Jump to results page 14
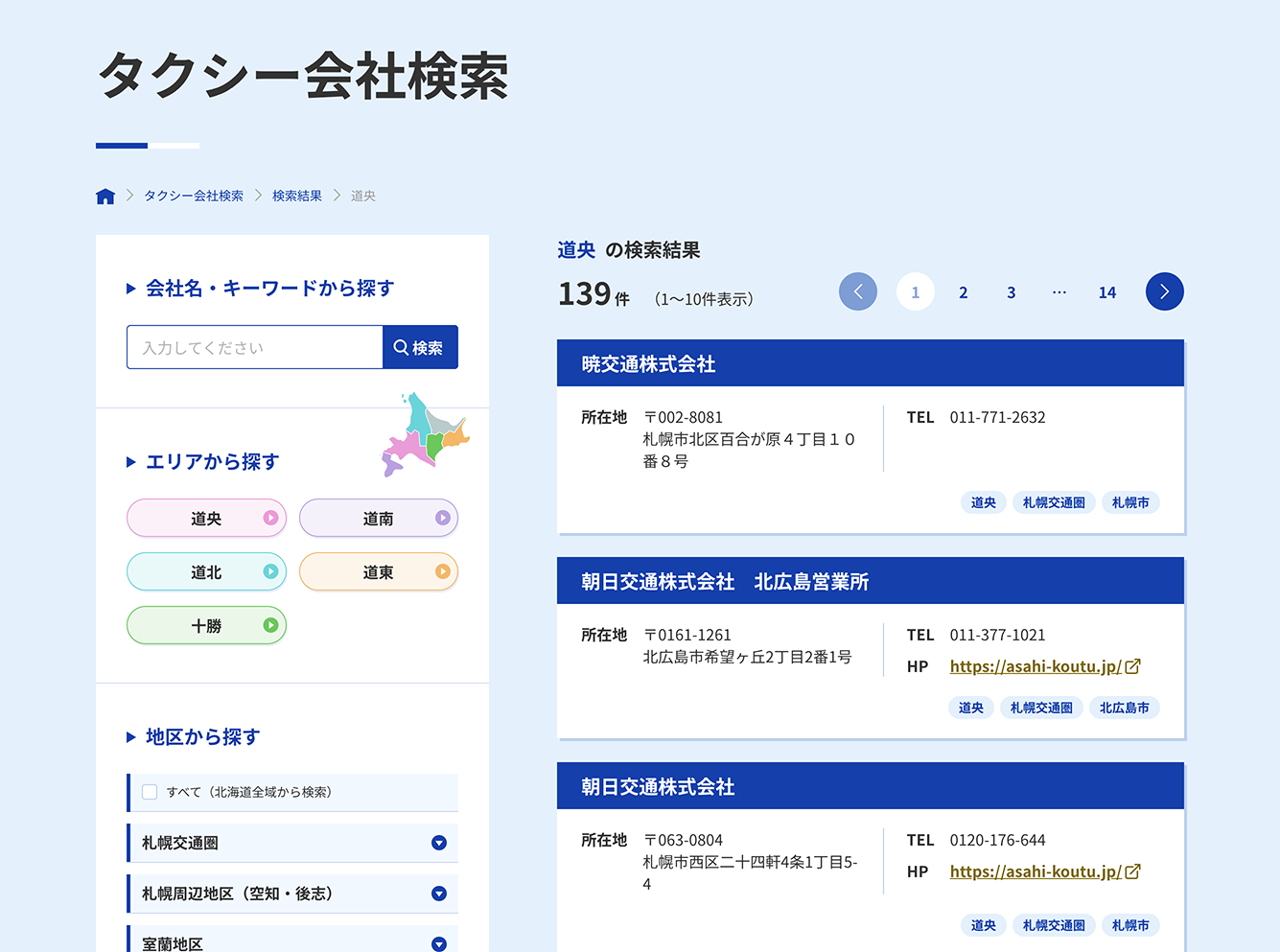The width and height of the screenshot is (1280, 952). [x=1106, y=292]
